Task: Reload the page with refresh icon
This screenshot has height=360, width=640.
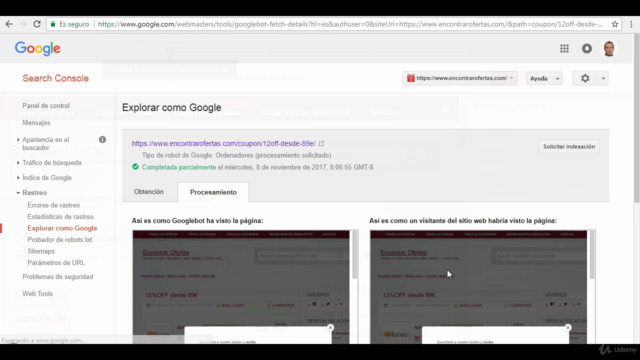Action: tap(37, 24)
